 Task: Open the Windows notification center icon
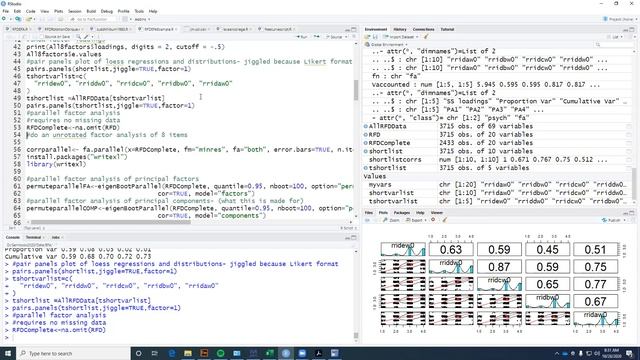pyautogui.click(x=629, y=353)
